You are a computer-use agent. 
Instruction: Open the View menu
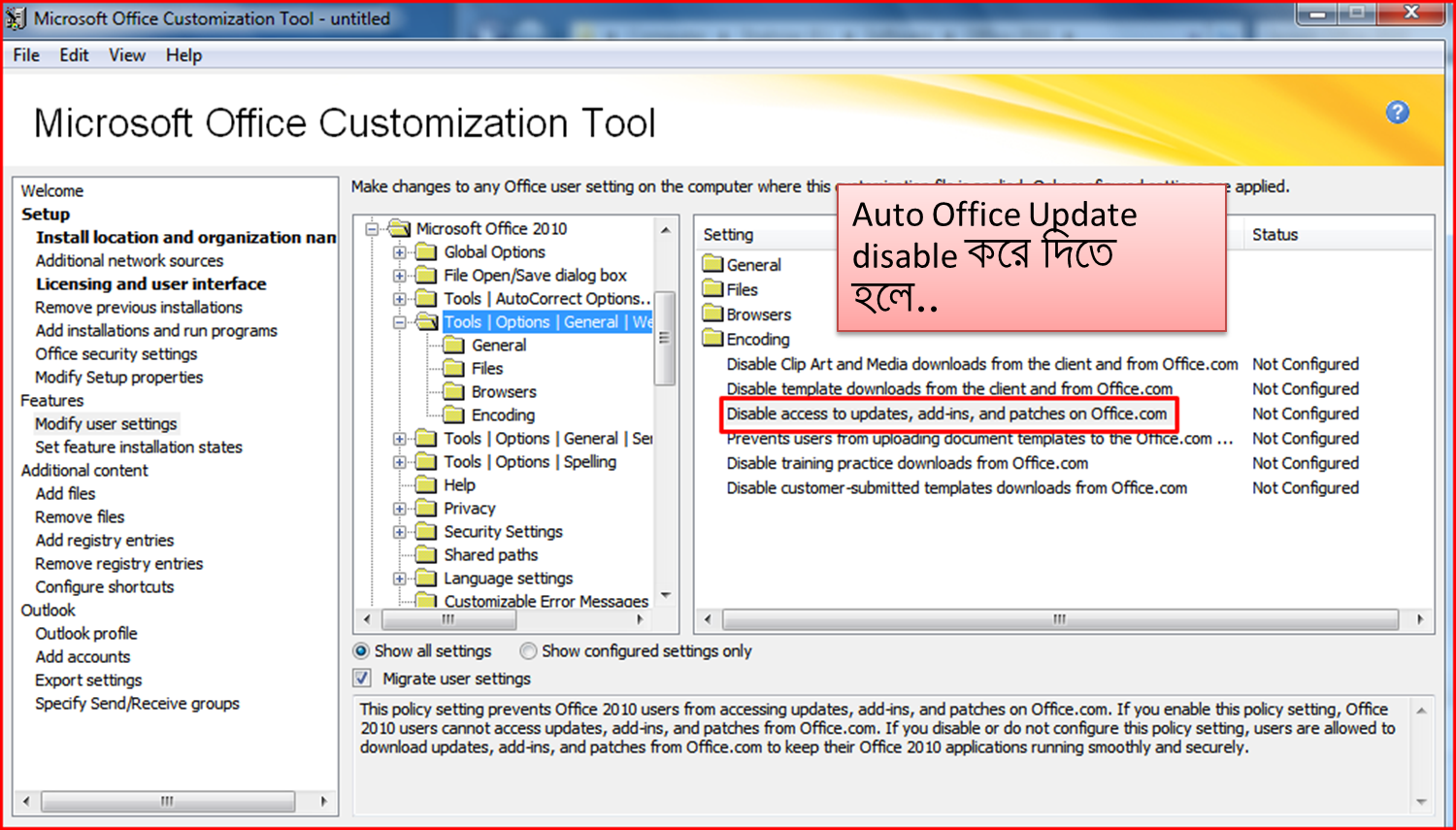point(127,55)
